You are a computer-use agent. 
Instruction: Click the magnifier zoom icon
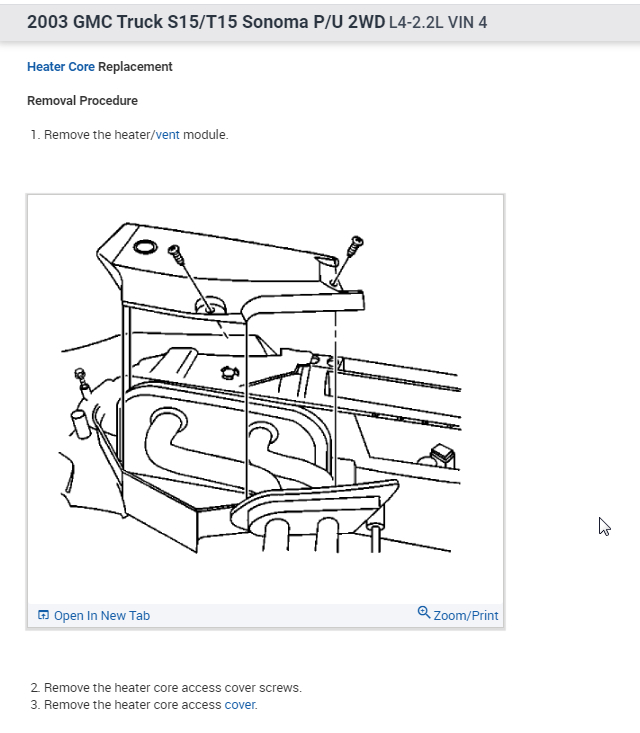click(x=424, y=612)
